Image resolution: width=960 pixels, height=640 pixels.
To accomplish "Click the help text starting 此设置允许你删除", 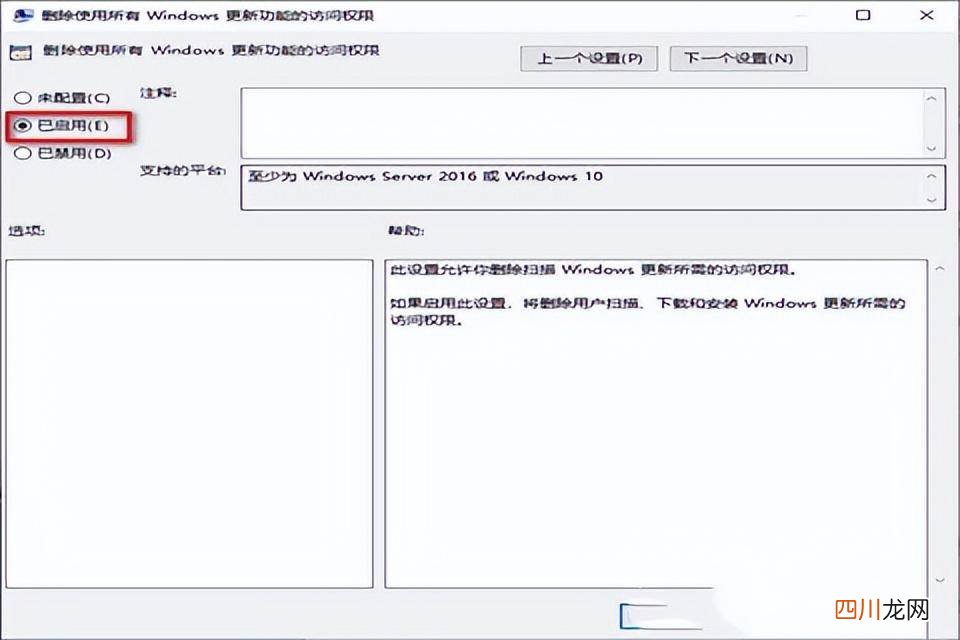I will pos(593,269).
